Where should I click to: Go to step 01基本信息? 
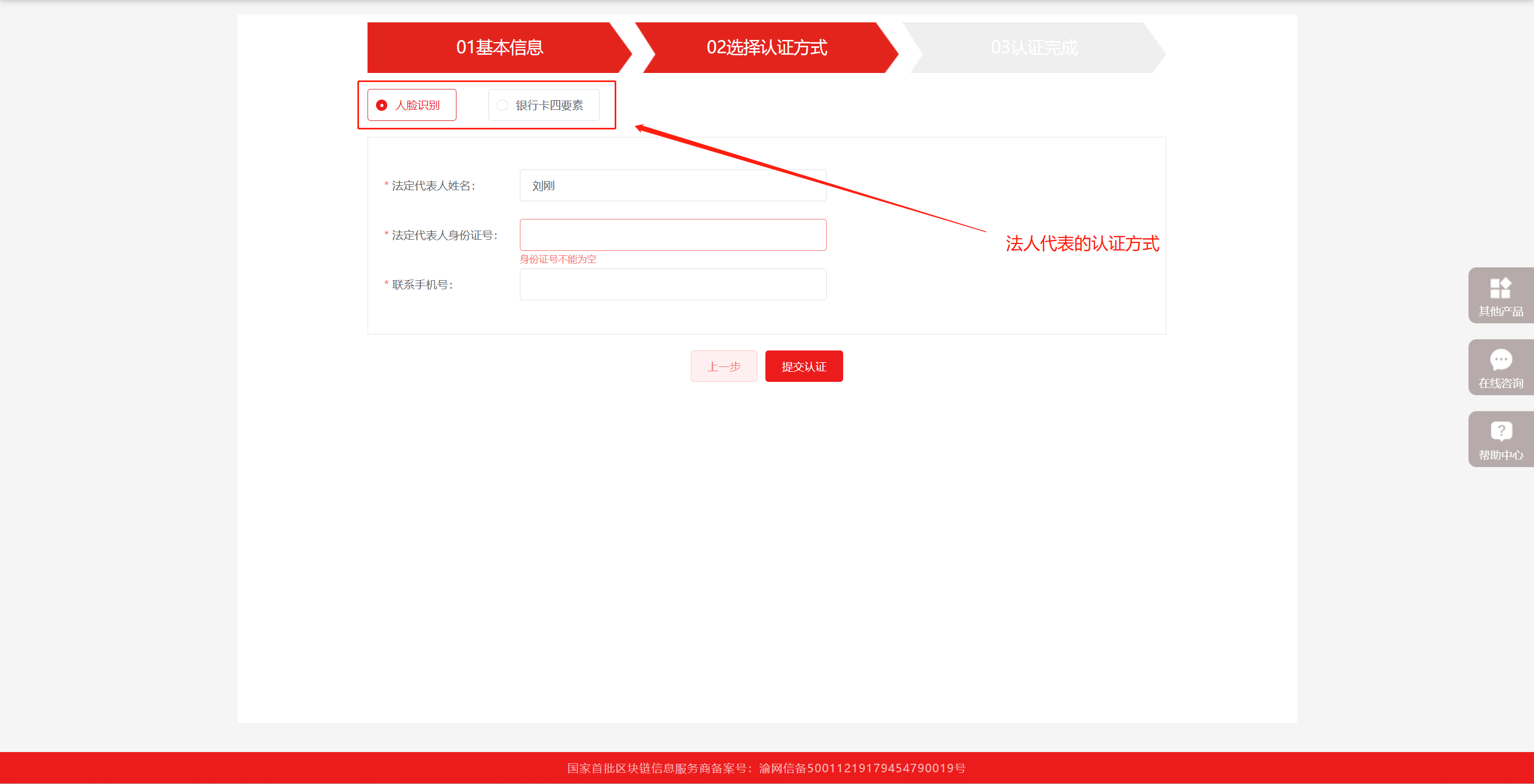(x=499, y=47)
